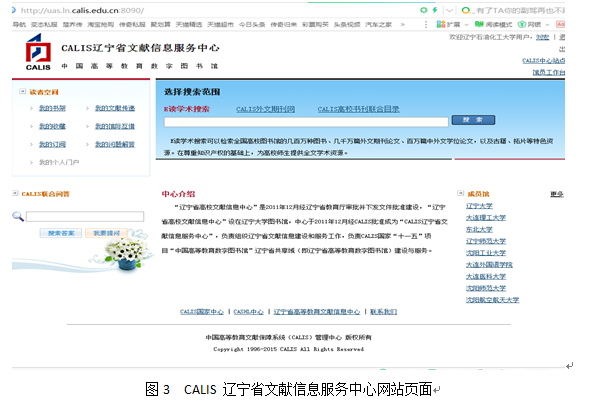This screenshot has height=404, width=594.
Task: Enable 阅读模式 reading mode
Action: point(493,25)
